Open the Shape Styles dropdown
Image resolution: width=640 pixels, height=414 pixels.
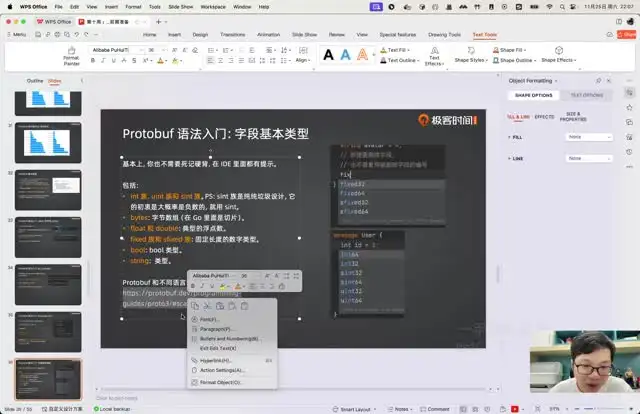[468, 60]
